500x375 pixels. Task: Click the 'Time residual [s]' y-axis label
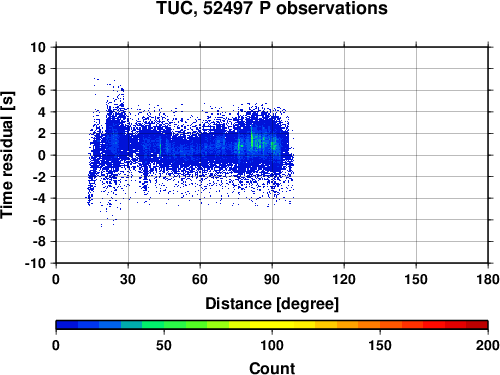pos(7,155)
